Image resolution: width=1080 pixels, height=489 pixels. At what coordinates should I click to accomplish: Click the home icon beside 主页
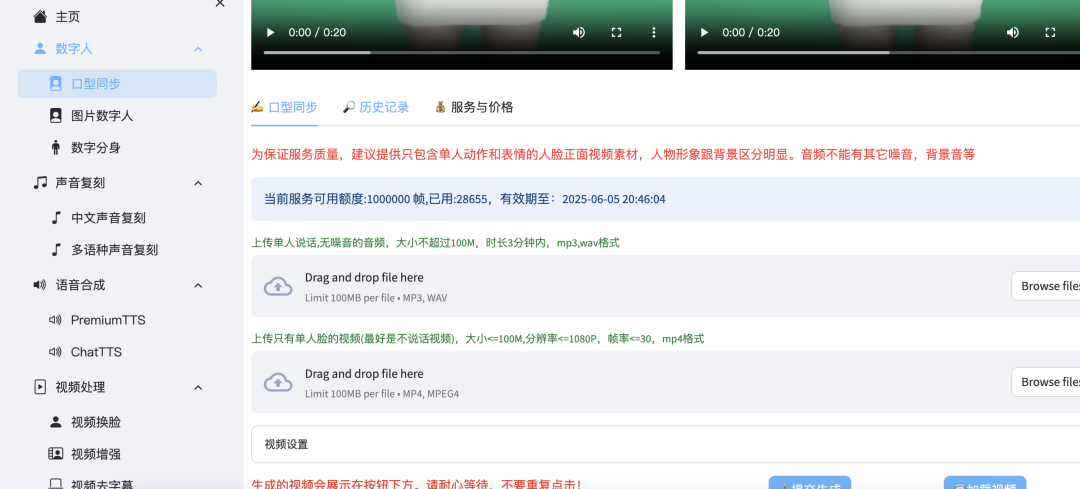40,17
